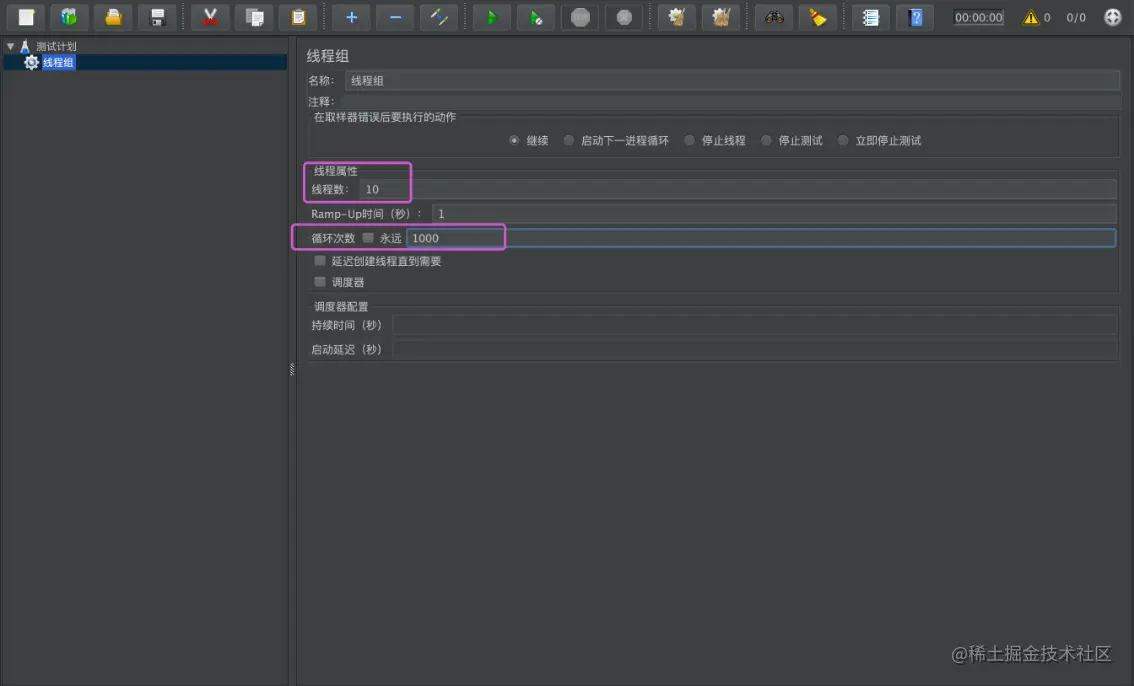This screenshot has height=686, width=1134.
Task: Click the 线程属性 section label
Action: click(x=336, y=171)
